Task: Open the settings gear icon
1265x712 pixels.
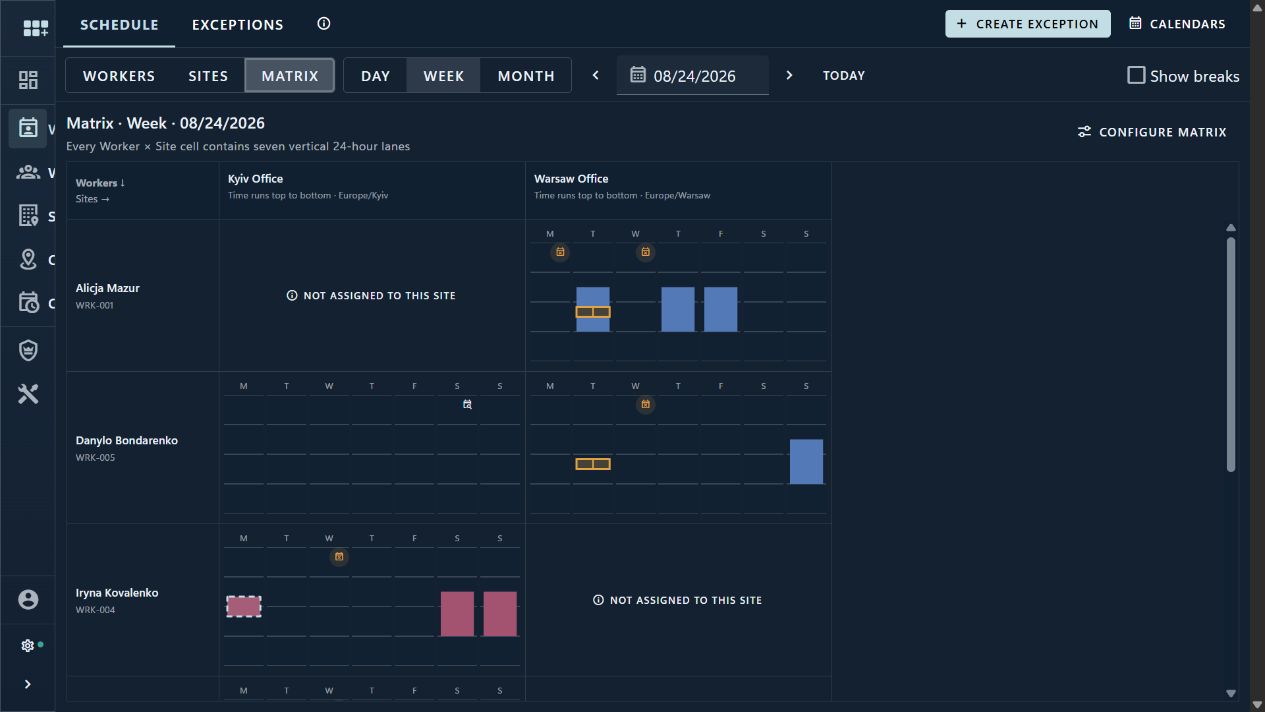Action: click(28, 646)
